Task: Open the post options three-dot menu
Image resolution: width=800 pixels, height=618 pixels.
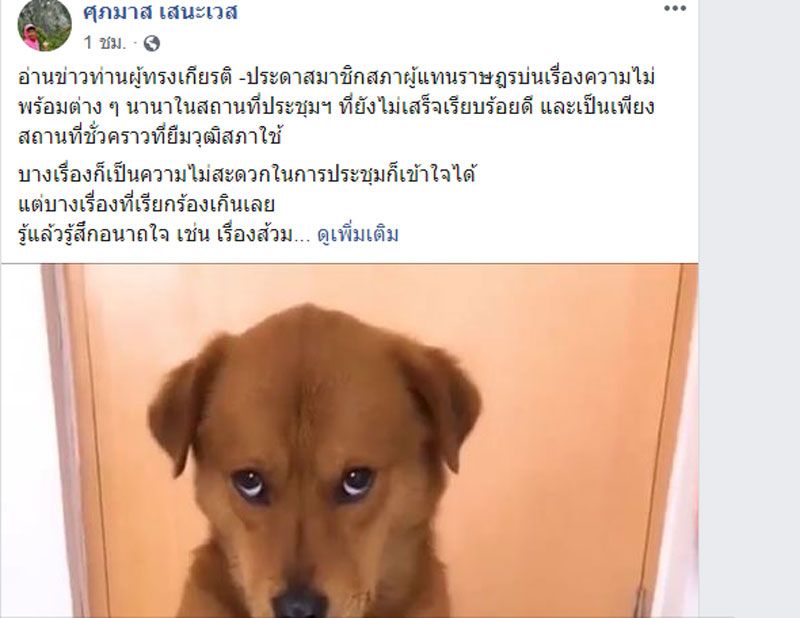Action: click(674, 8)
